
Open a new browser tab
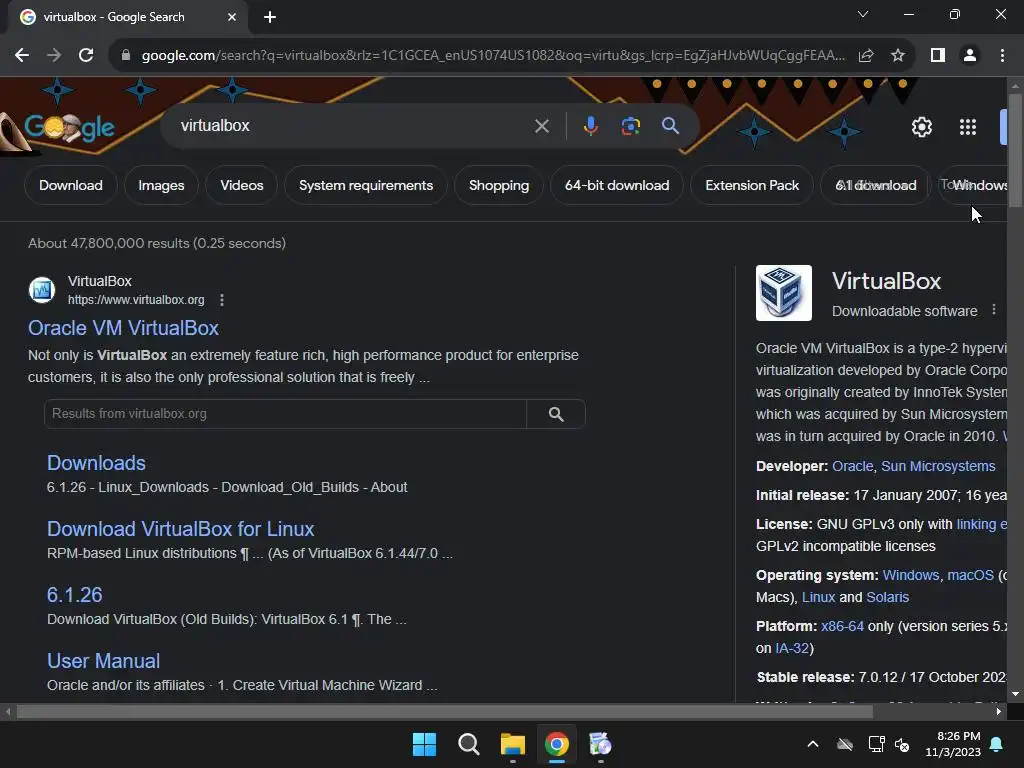pyautogui.click(x=270, y=17)
